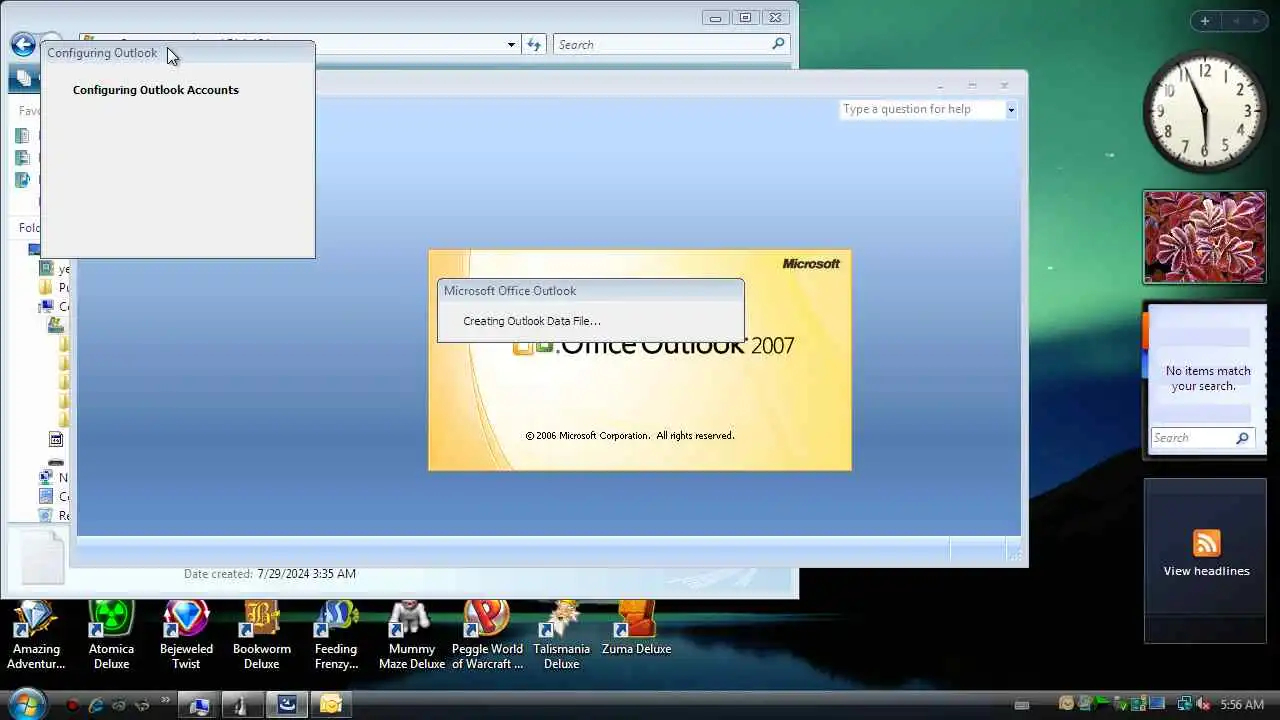The height and width of the screenshot is (720, 1280).
Task: Open the Explorer address bar dropdown arrow
Action: [511, 45]
